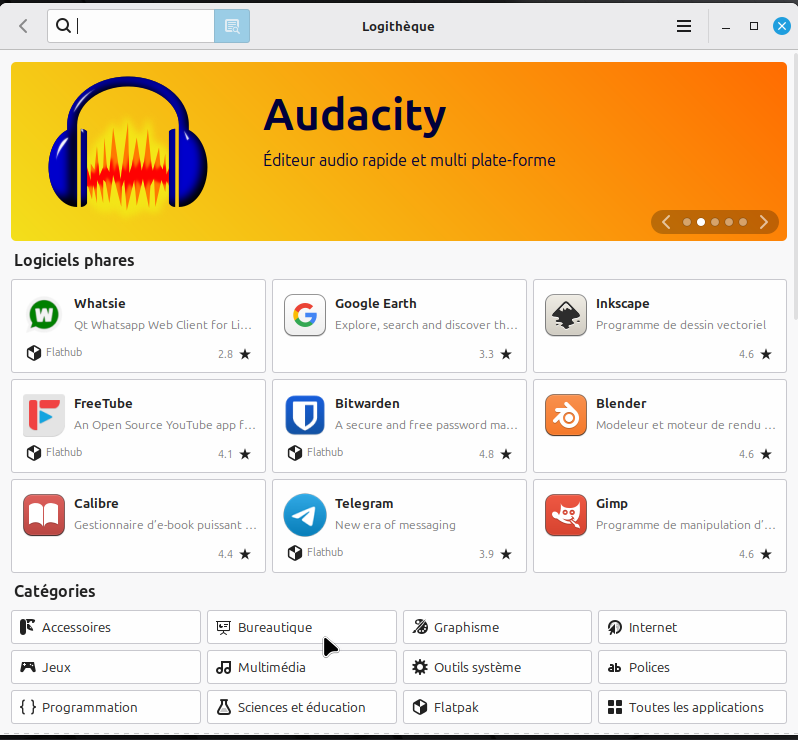Select the Google Earth icon
Viewport: 798px width, 740px height.
click(305, 316)
